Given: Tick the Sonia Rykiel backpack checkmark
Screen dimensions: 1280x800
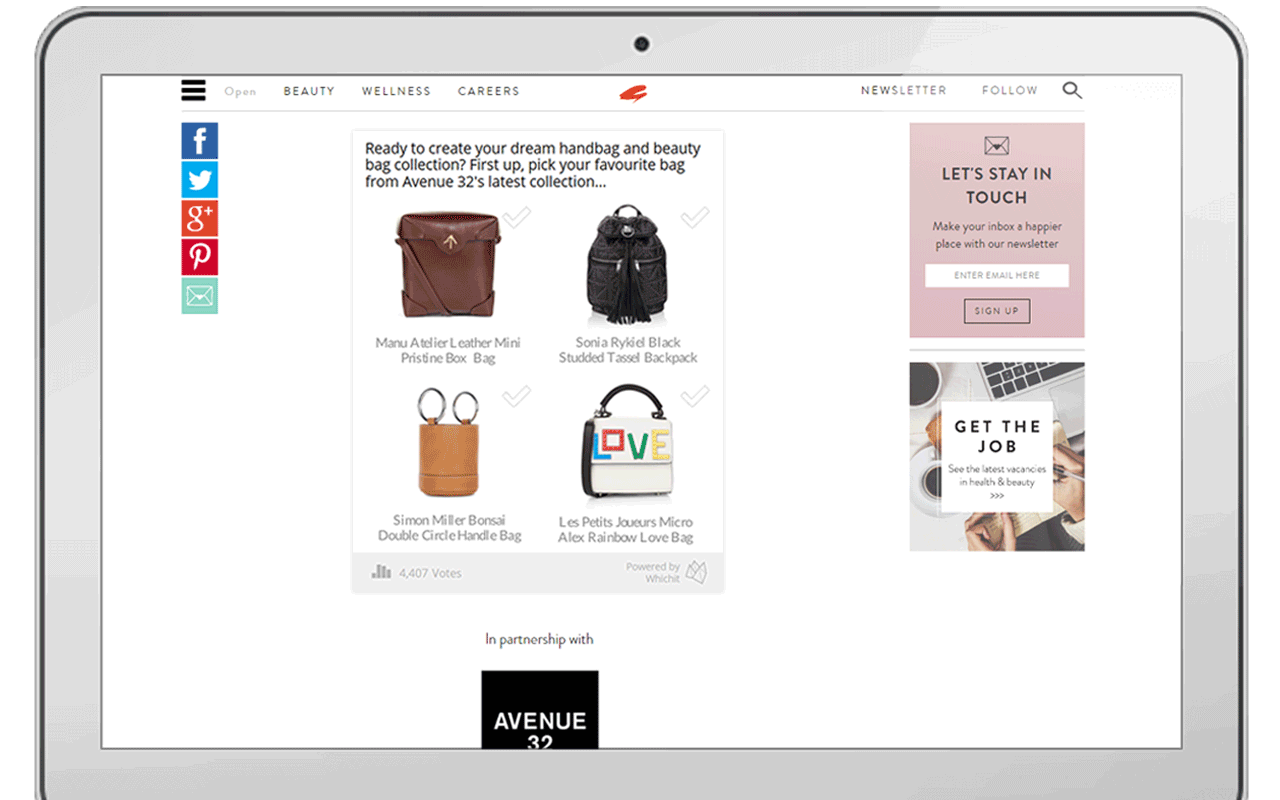Looking at the screenshot, I should [x=695, y=217].
